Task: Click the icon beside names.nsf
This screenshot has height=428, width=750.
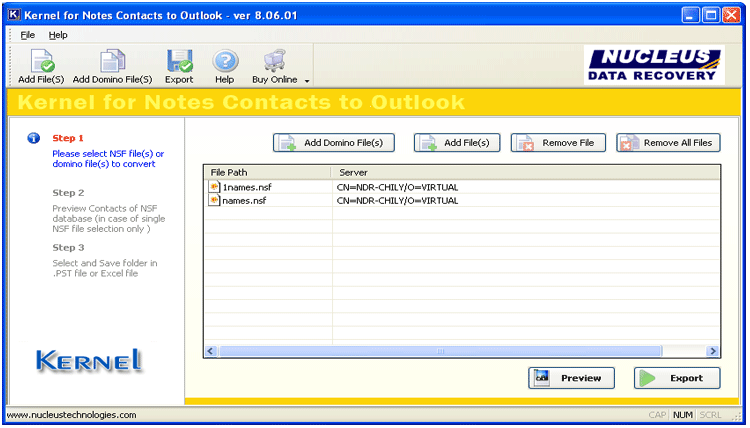Action: [x=214, y=200]
